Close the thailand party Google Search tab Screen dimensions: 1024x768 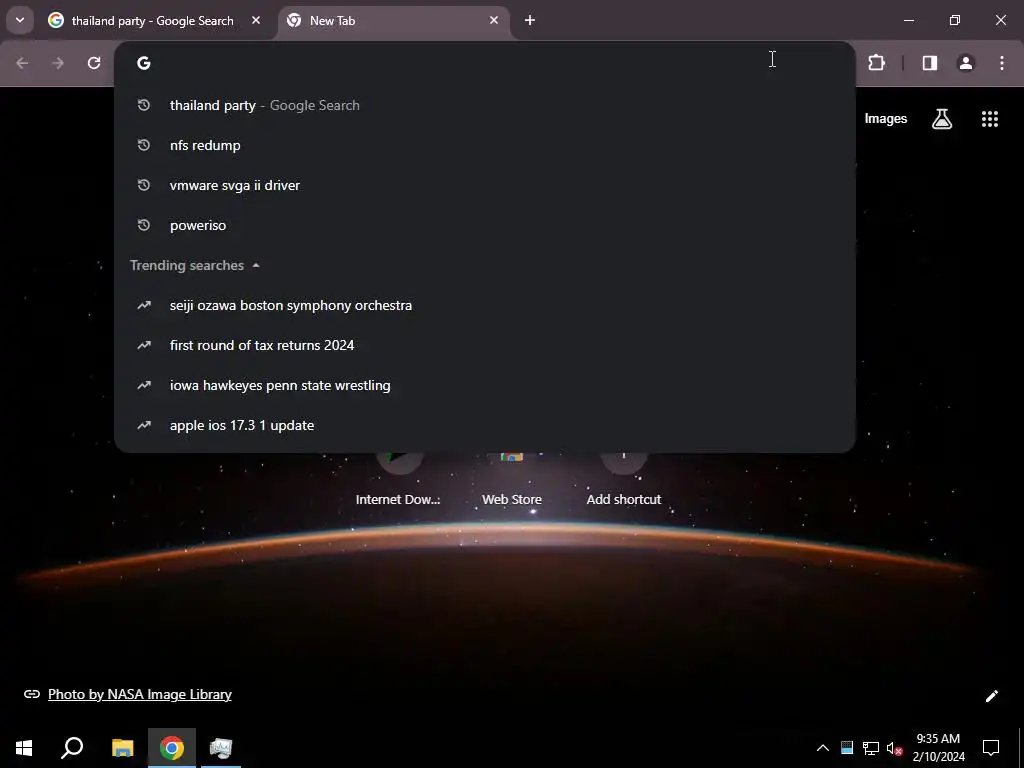tap(256, 20)
